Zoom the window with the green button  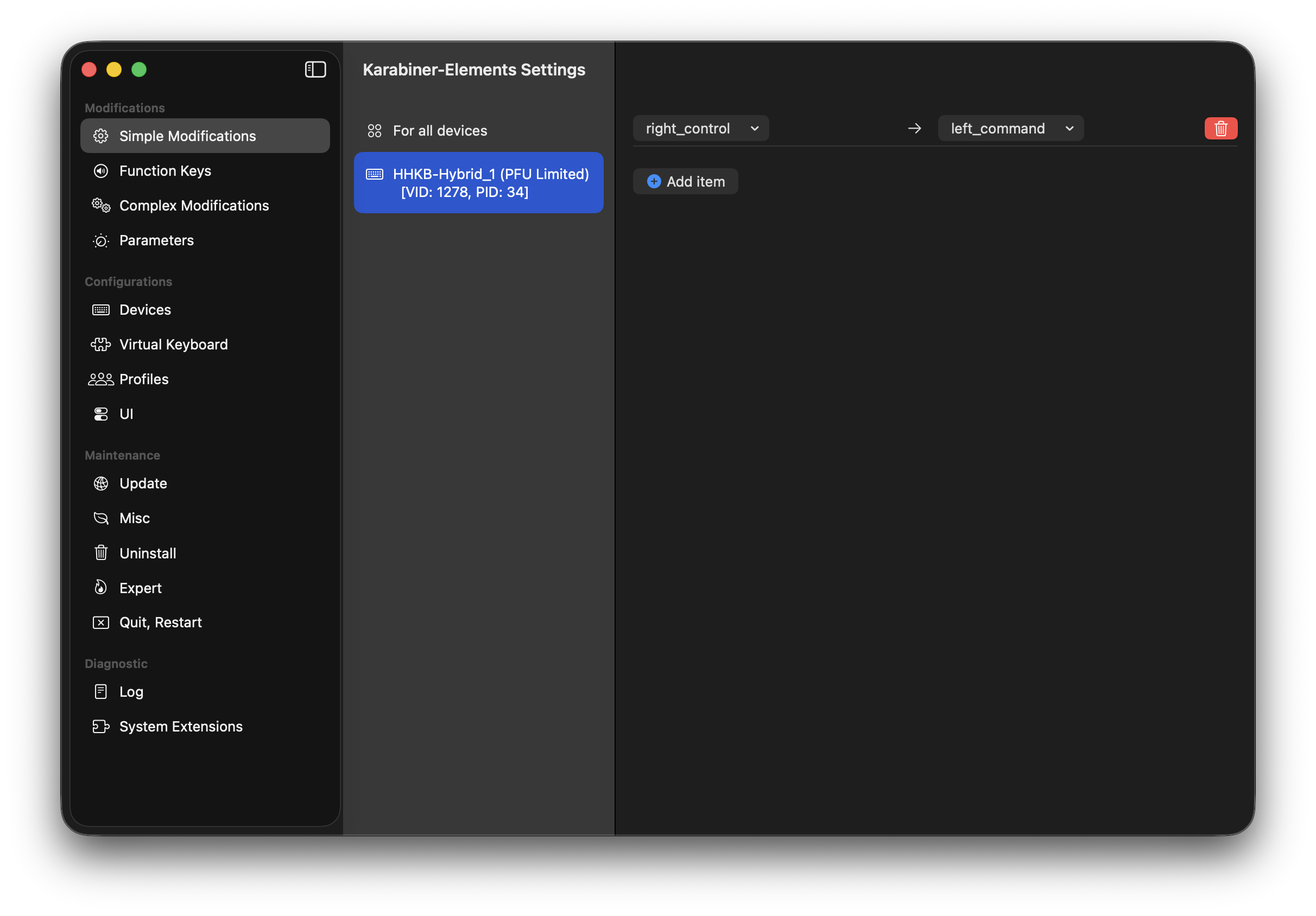pyautogui.click(x=140, y=69)
